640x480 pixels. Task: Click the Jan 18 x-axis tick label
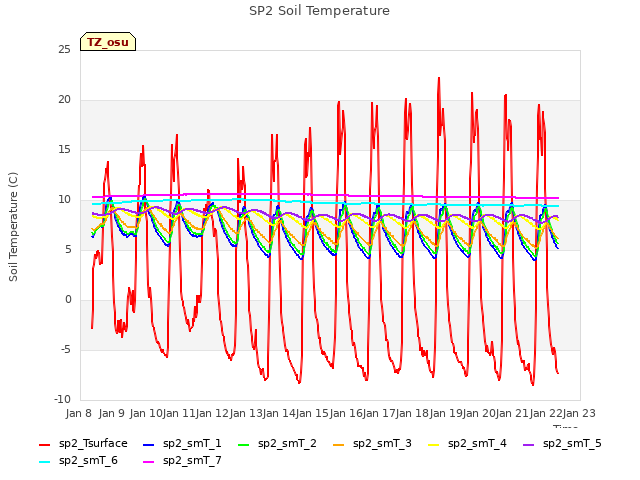tap(412, 413)
